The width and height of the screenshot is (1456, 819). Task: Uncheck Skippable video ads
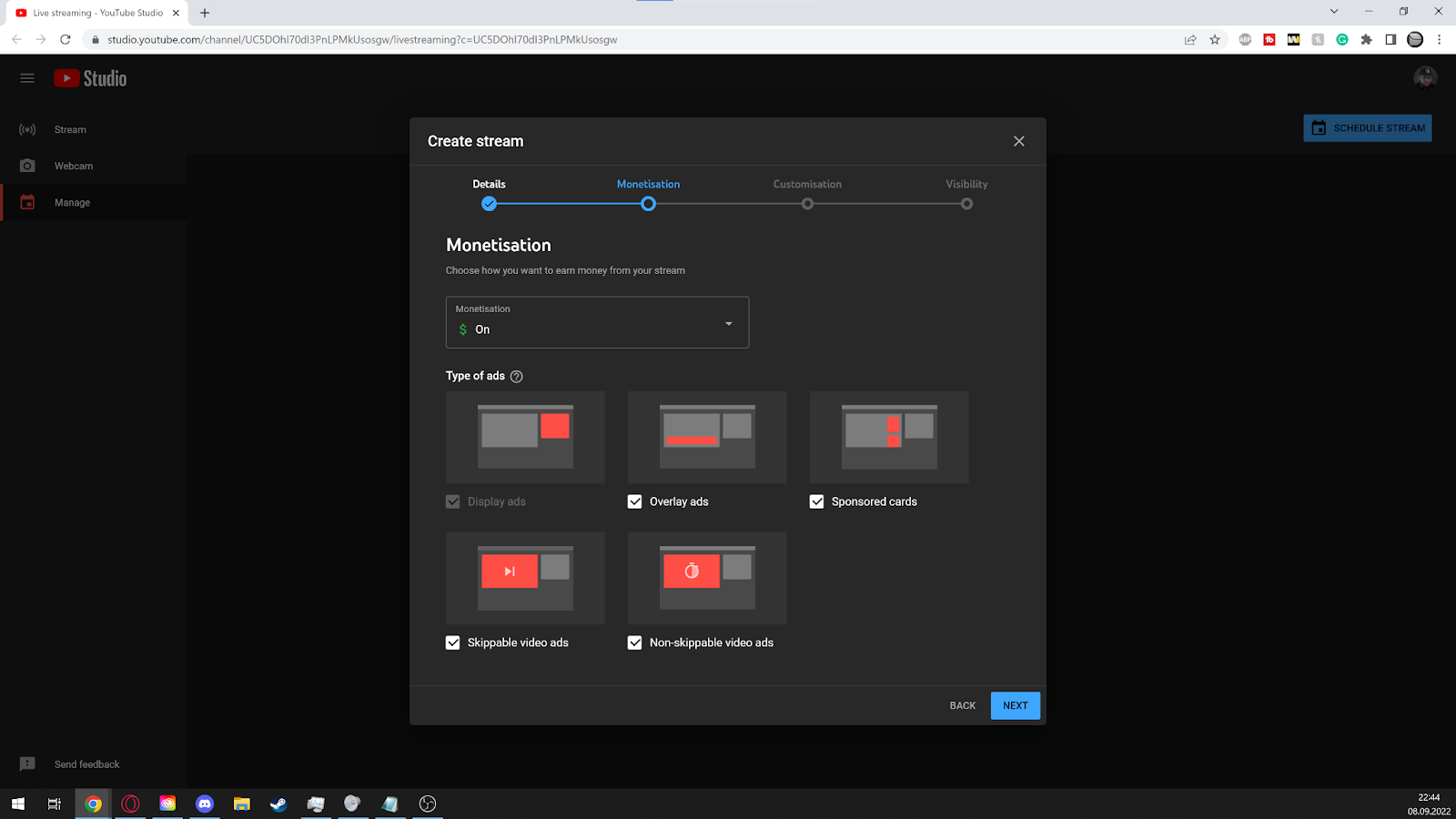click(453, 642)
